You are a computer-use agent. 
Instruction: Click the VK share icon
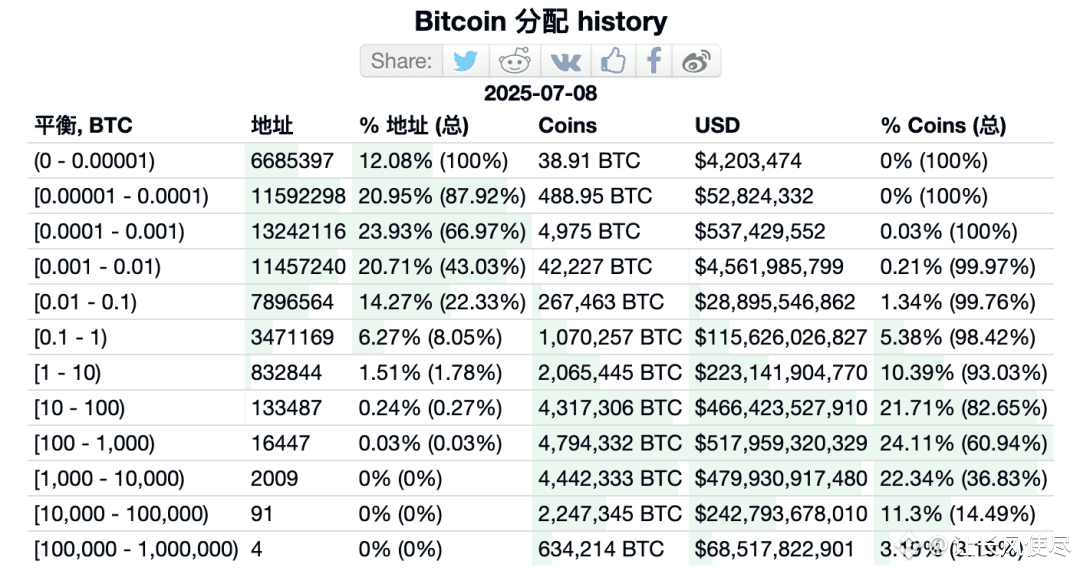point(565,61)
